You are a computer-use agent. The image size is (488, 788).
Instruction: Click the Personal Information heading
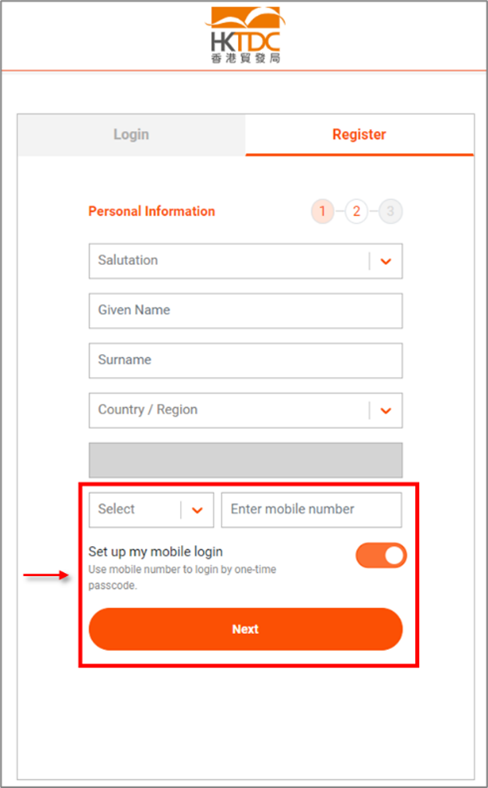[x=152, y=211]
